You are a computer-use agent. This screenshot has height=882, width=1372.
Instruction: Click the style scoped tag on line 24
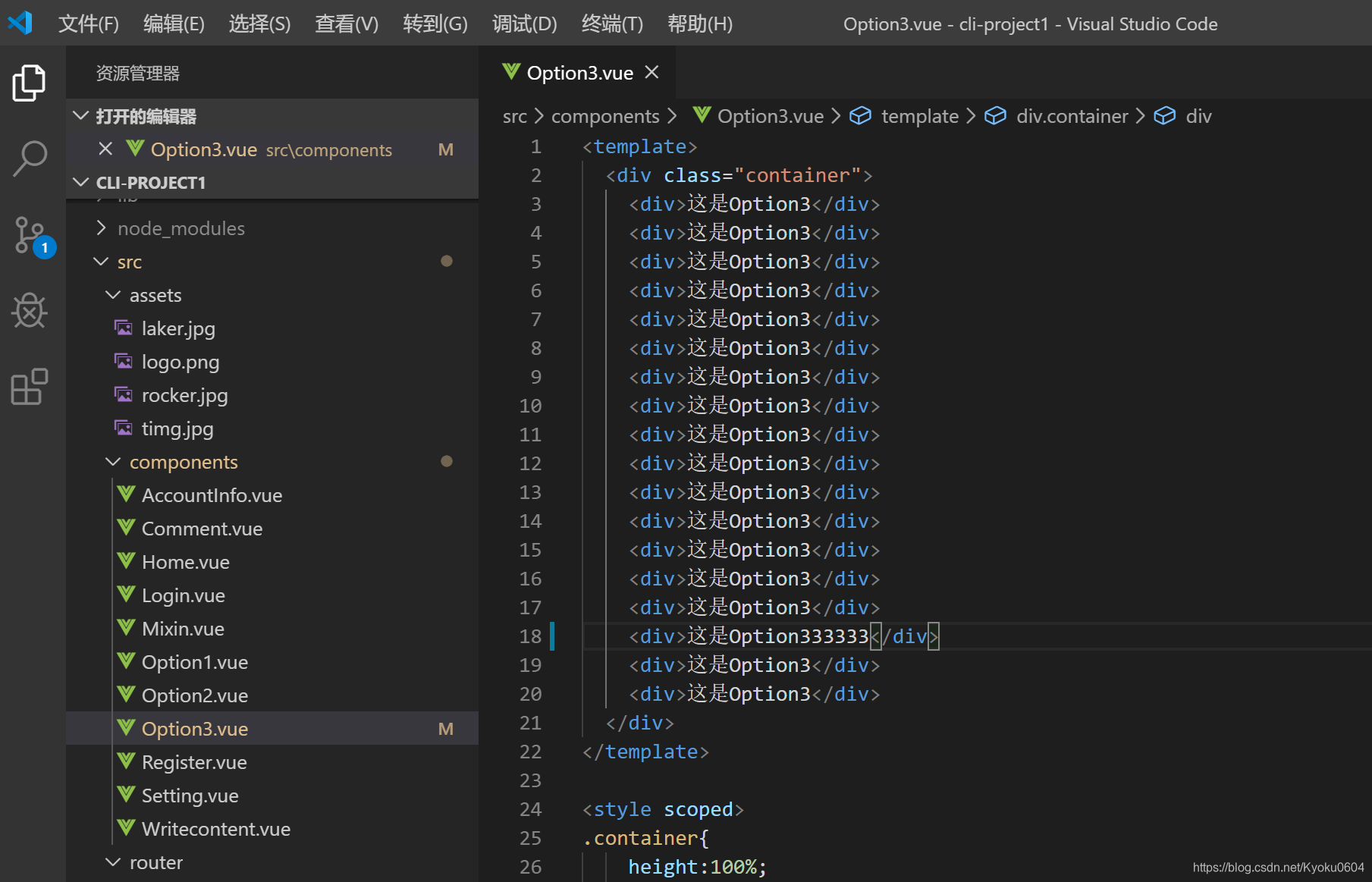(x=663, y=809)
